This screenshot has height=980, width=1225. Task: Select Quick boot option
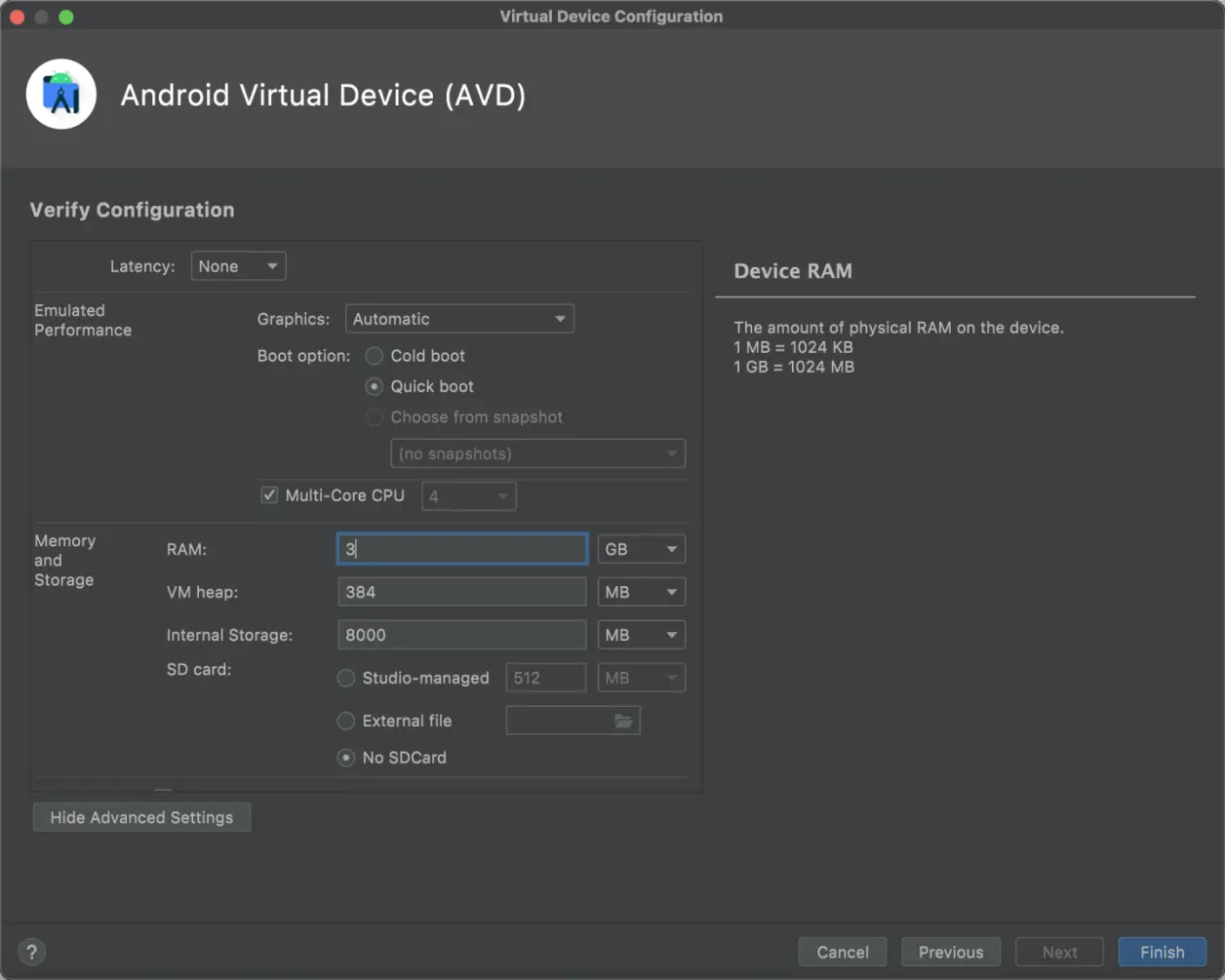point(374,386)
